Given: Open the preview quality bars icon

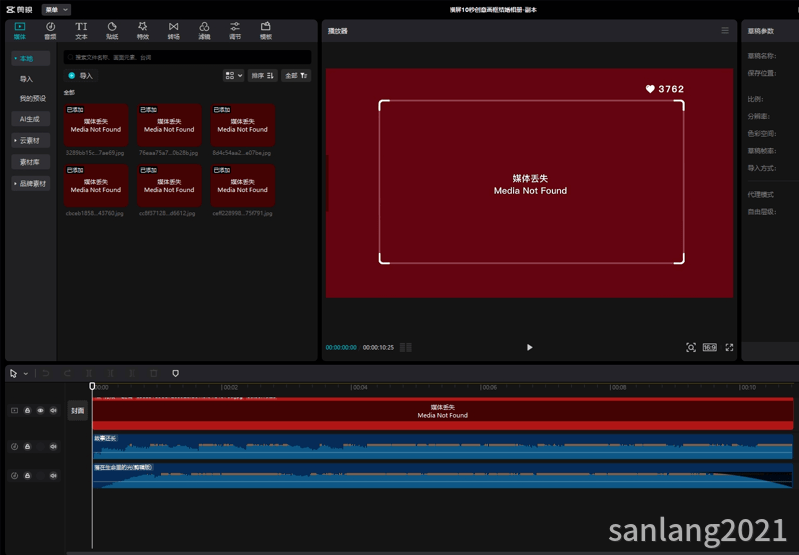Looking at the screenshot, I should click(406, 348).
